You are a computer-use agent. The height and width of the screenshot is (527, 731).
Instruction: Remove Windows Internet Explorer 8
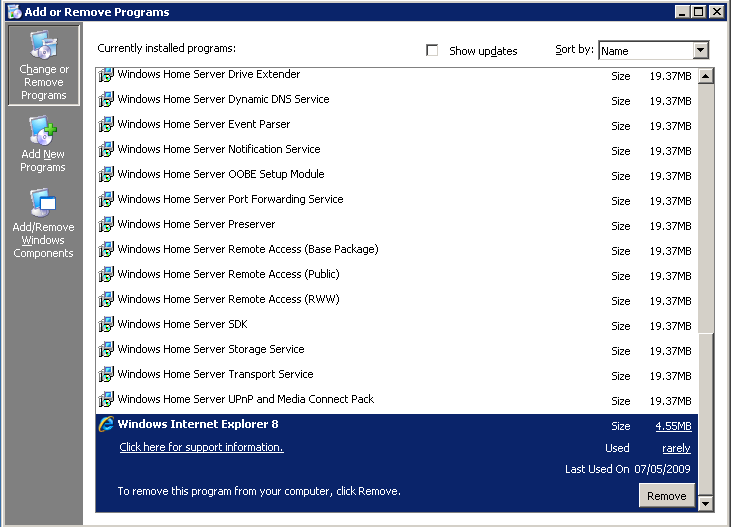click(x=667, y=496)
